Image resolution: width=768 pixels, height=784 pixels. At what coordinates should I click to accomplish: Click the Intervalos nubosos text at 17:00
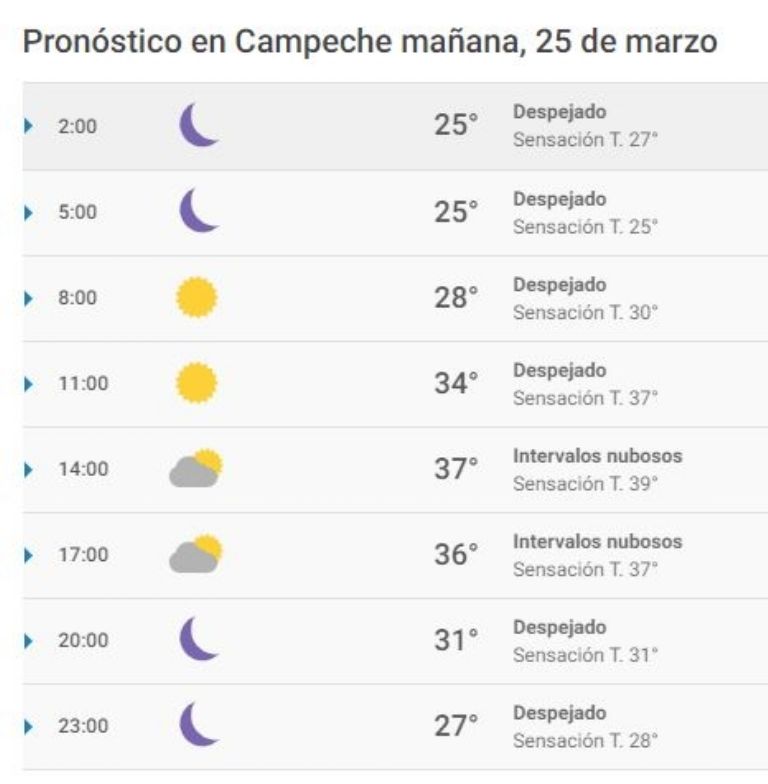(x=598, y=542)
